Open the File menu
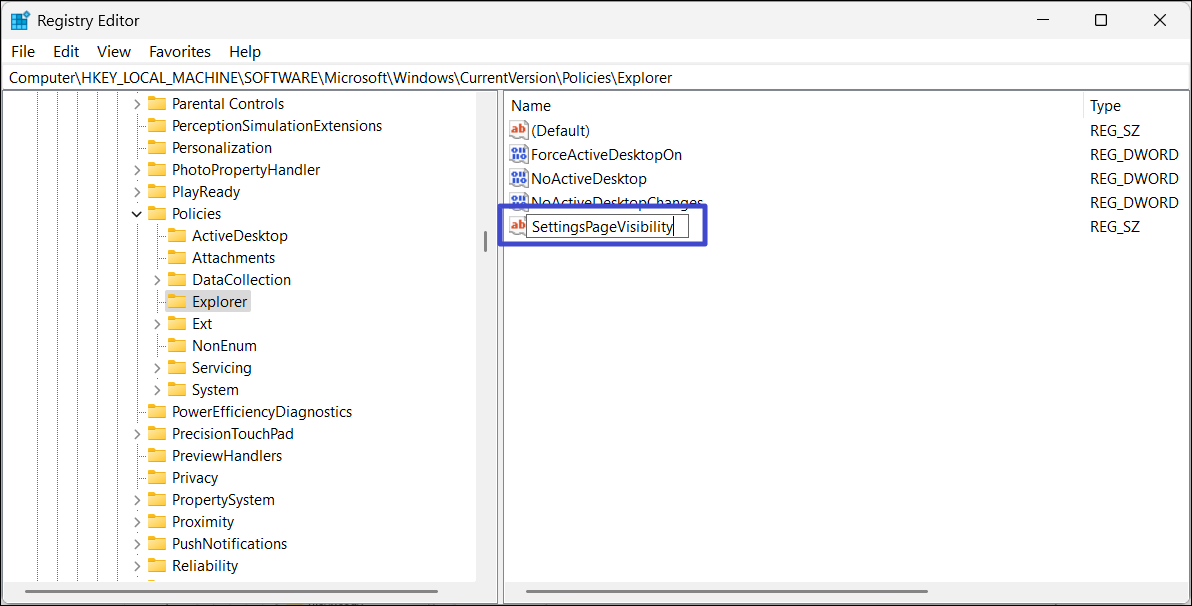Screen dimensions: 1192x606 (x=23, y=52)
